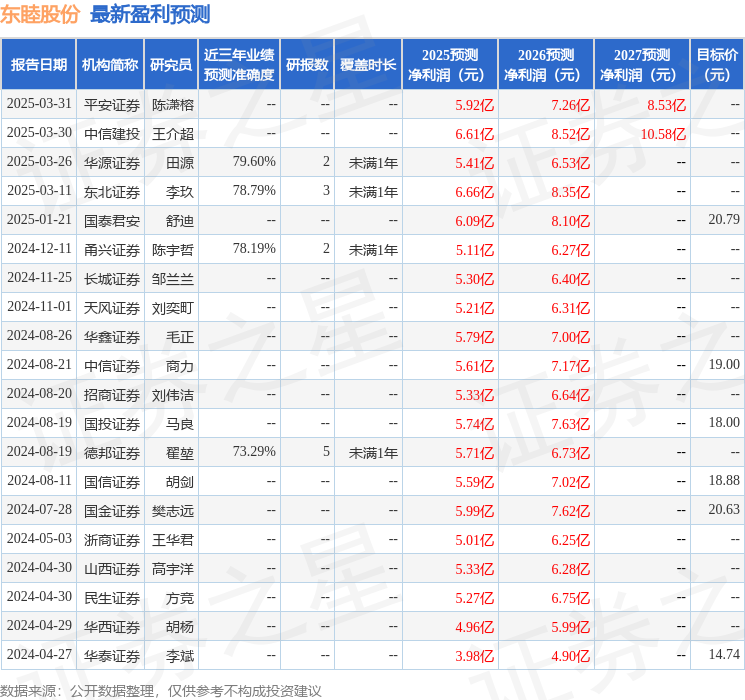The width and height of the screenshot is (745, 700).
Task: Click 6.66亿 in 东北证券 row
Action: [x=475, y=192]
